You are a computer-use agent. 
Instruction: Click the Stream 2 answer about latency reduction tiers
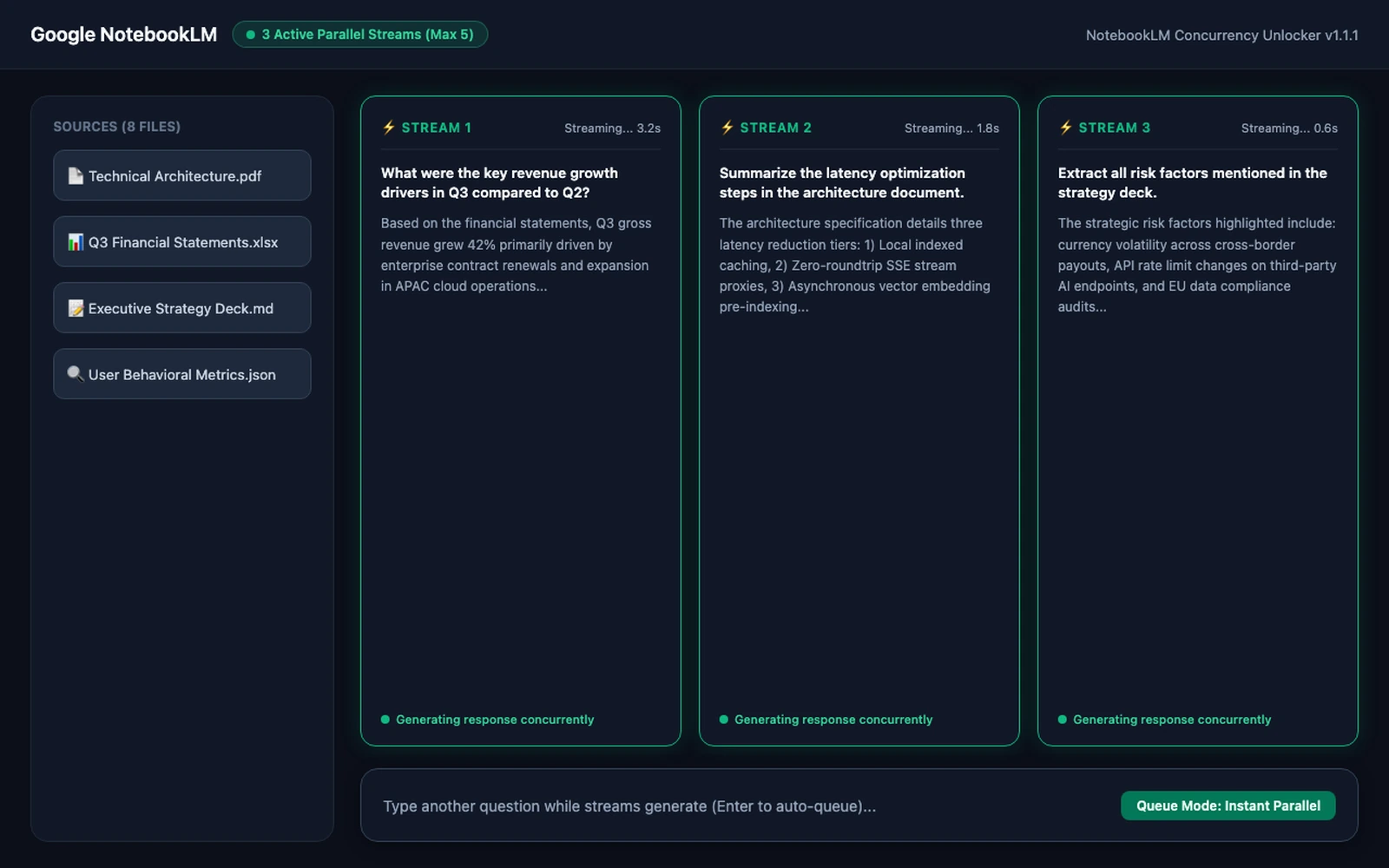tap(855, 265)
